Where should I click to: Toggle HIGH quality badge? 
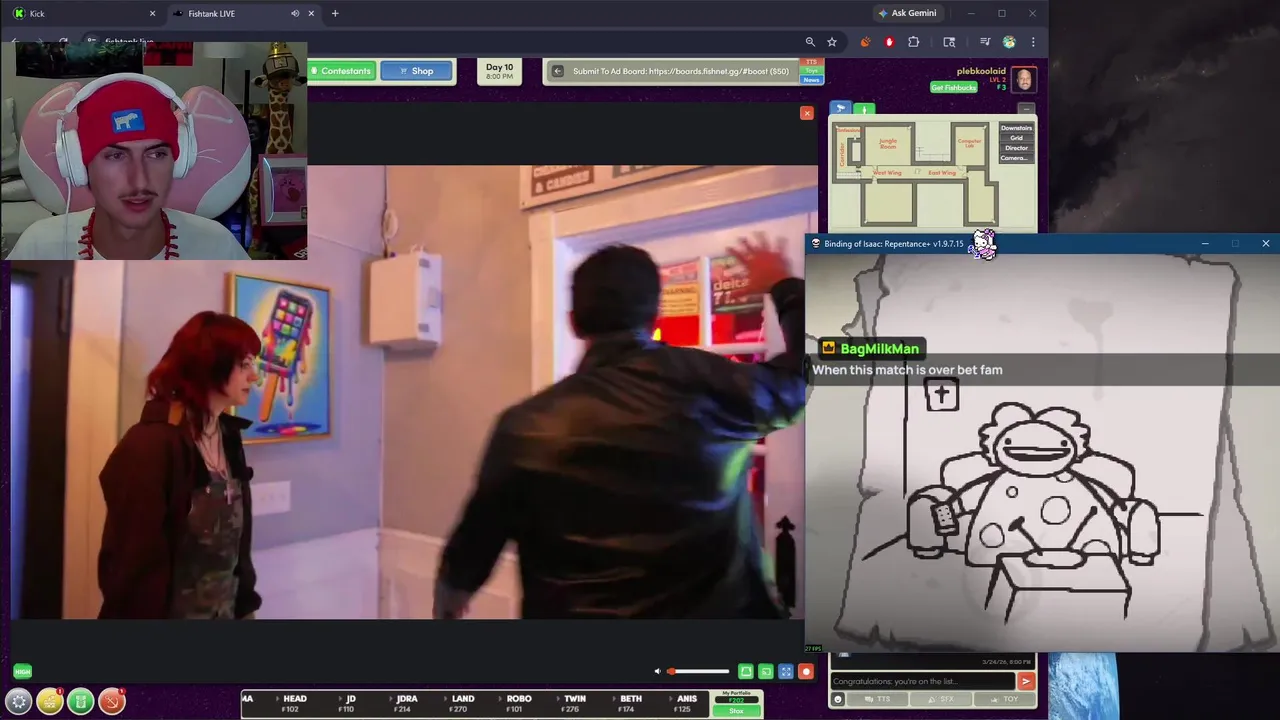pyautogui.click(x=22, y=672)
